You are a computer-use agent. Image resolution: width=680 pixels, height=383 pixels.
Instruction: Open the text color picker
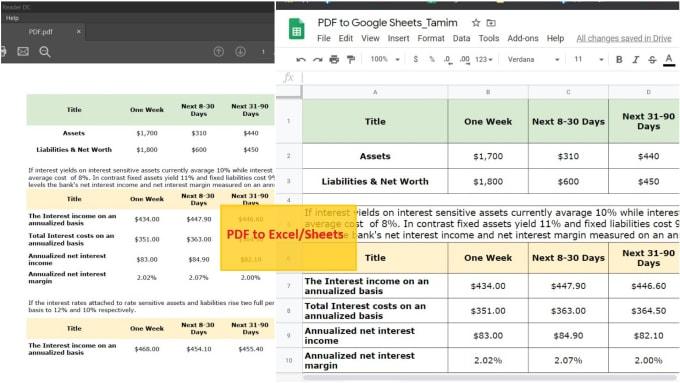point(669,59)
